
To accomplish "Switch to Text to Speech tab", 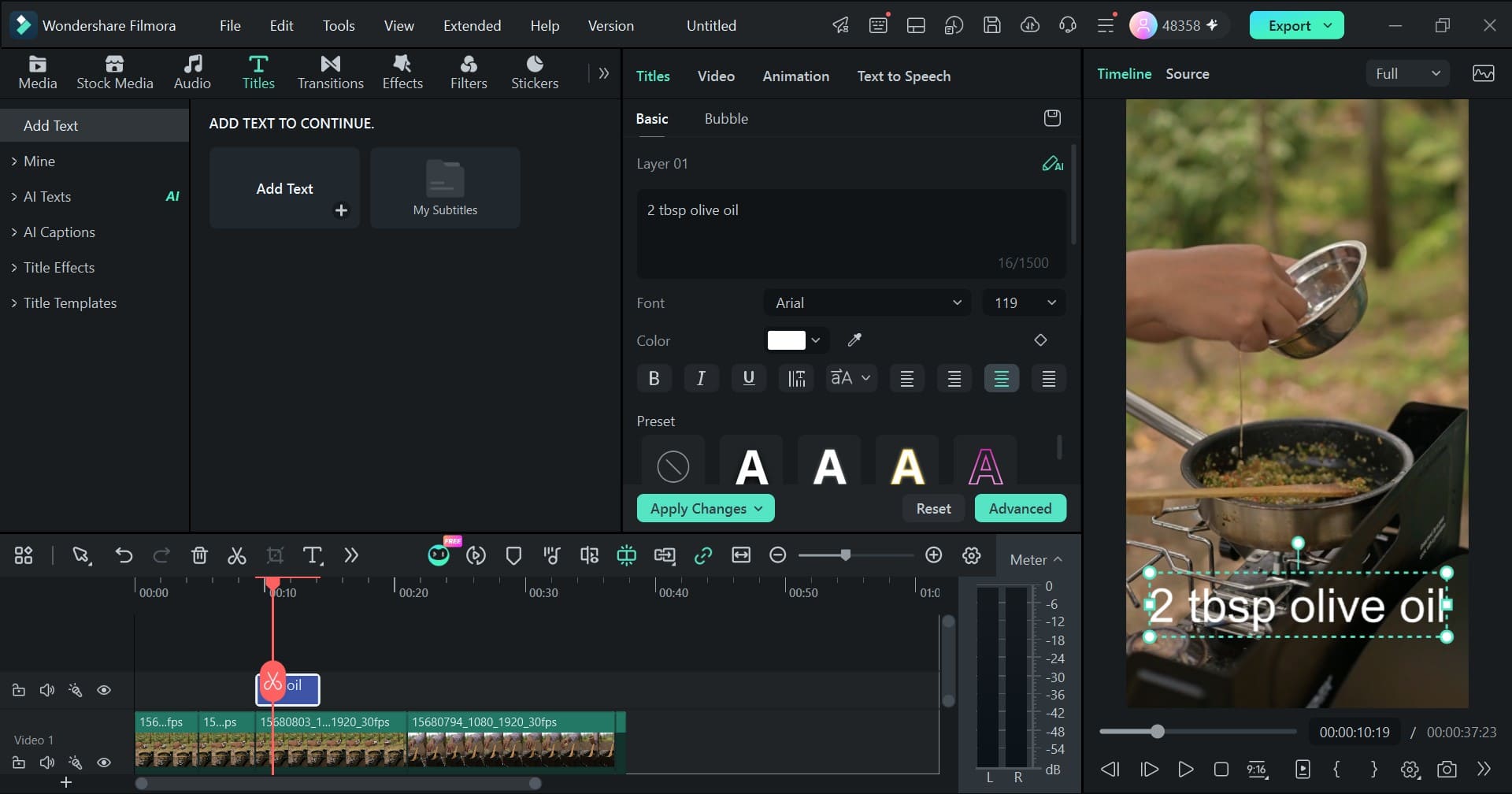I will pos(904,76).
